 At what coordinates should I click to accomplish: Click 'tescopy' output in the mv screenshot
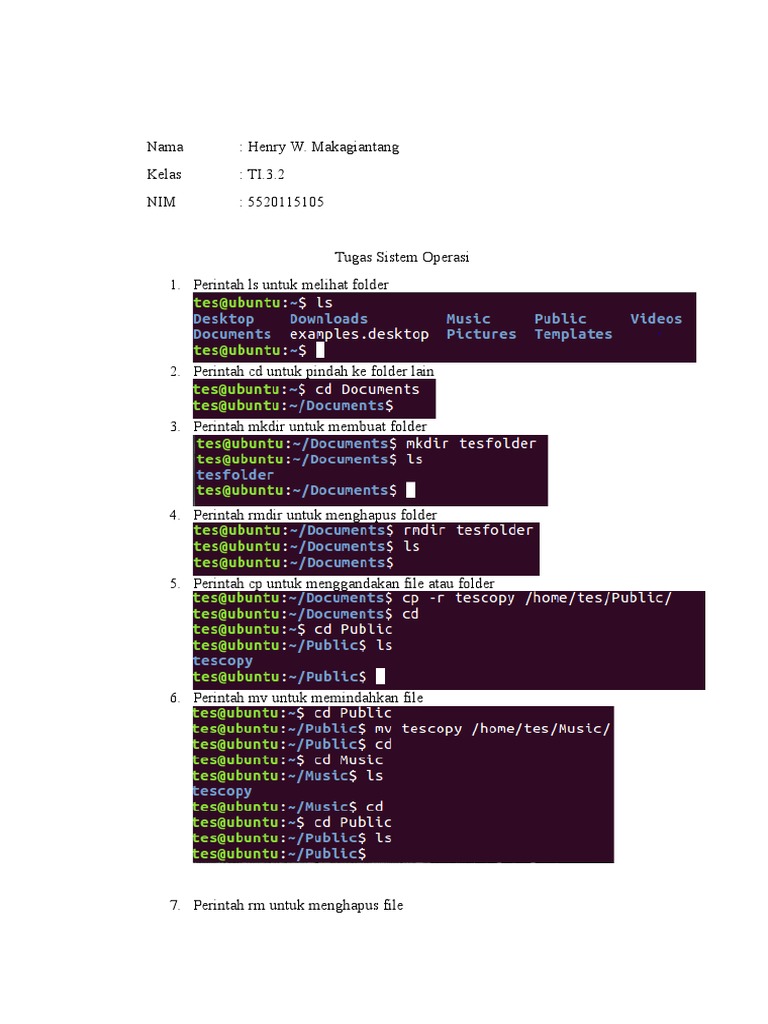(x=222, y=792)
